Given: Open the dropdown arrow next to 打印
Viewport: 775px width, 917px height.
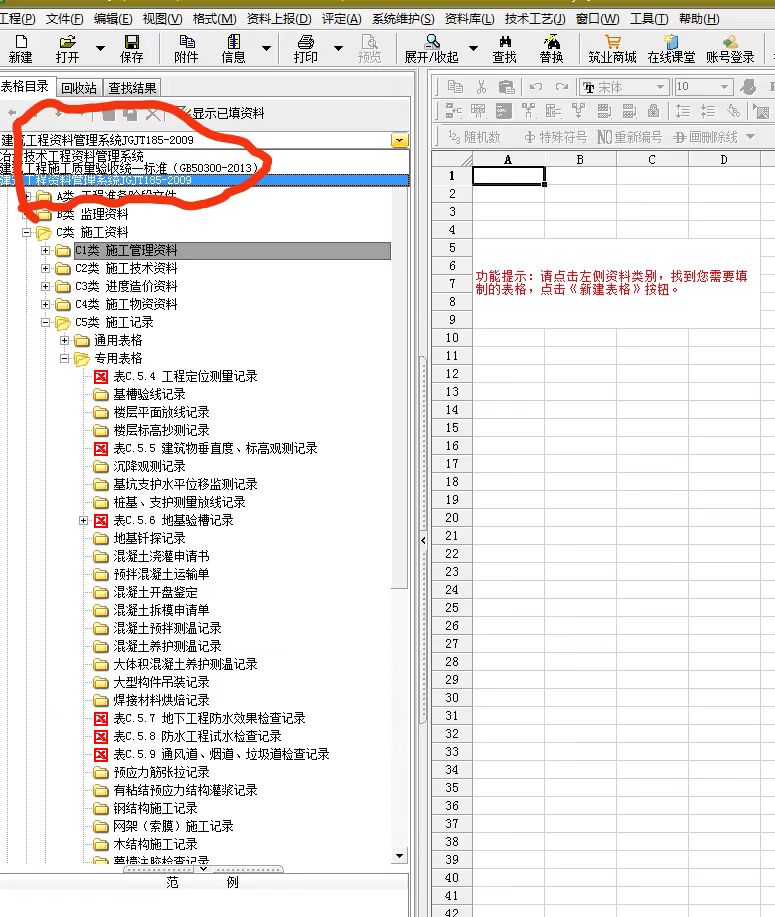Looking at the screenshot, I should (338, 48).
